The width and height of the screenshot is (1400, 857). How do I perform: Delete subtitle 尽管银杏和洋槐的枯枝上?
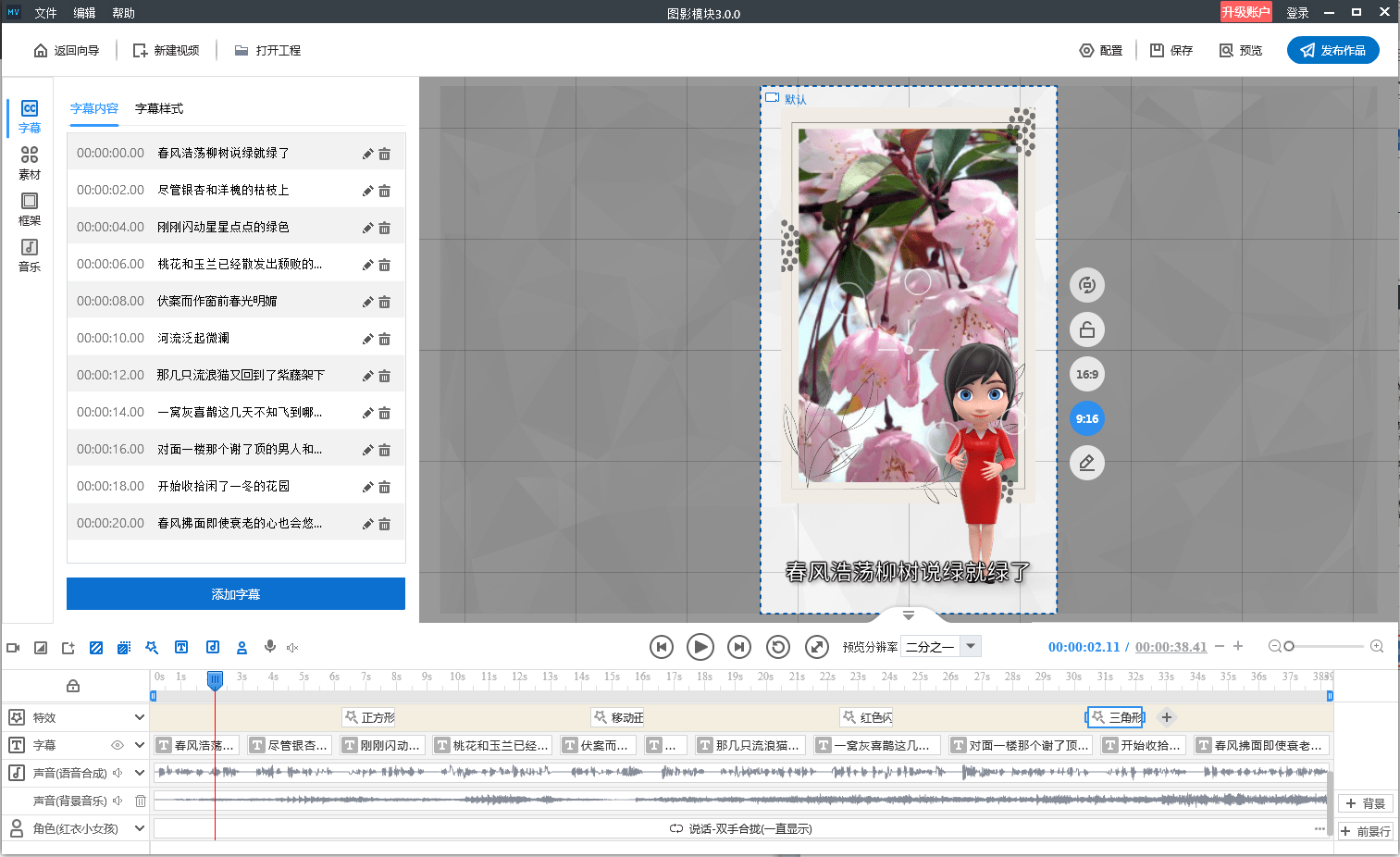coord(384,191)
